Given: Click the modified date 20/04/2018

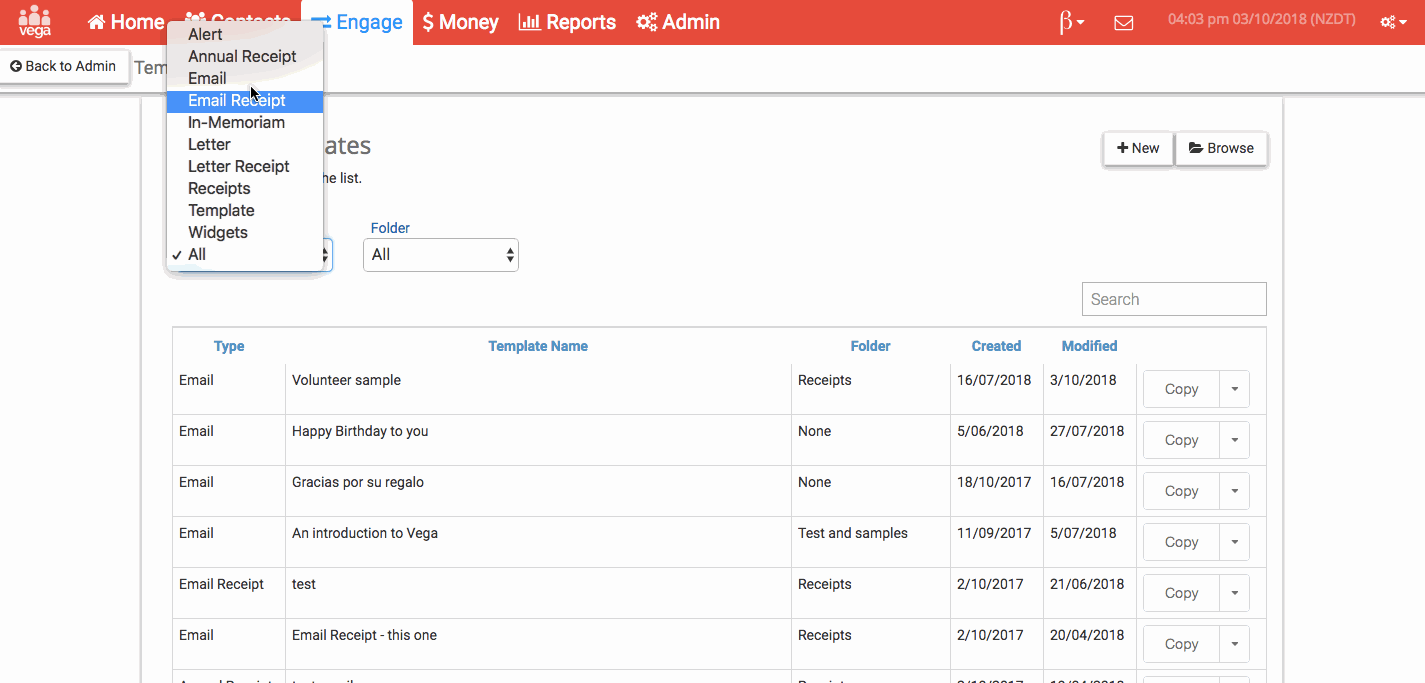Looking at the screenshot, I should click(x=1087, y=635).
